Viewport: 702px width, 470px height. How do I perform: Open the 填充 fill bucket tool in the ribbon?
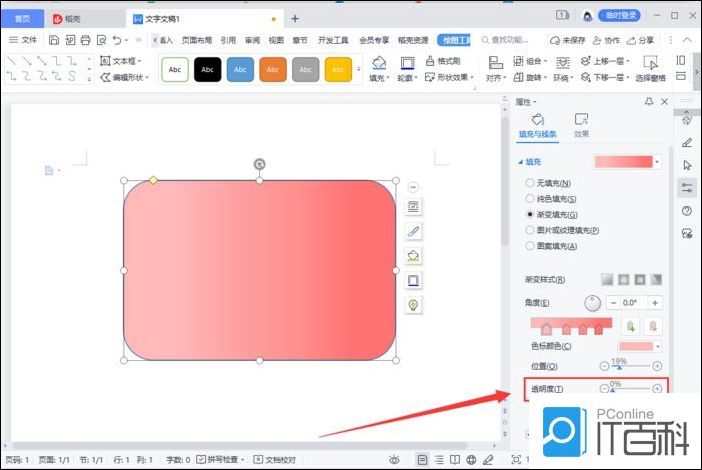(x=379, y=68)
